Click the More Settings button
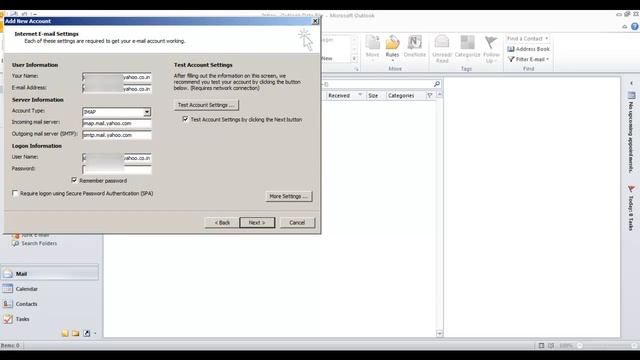 [289, 196]
